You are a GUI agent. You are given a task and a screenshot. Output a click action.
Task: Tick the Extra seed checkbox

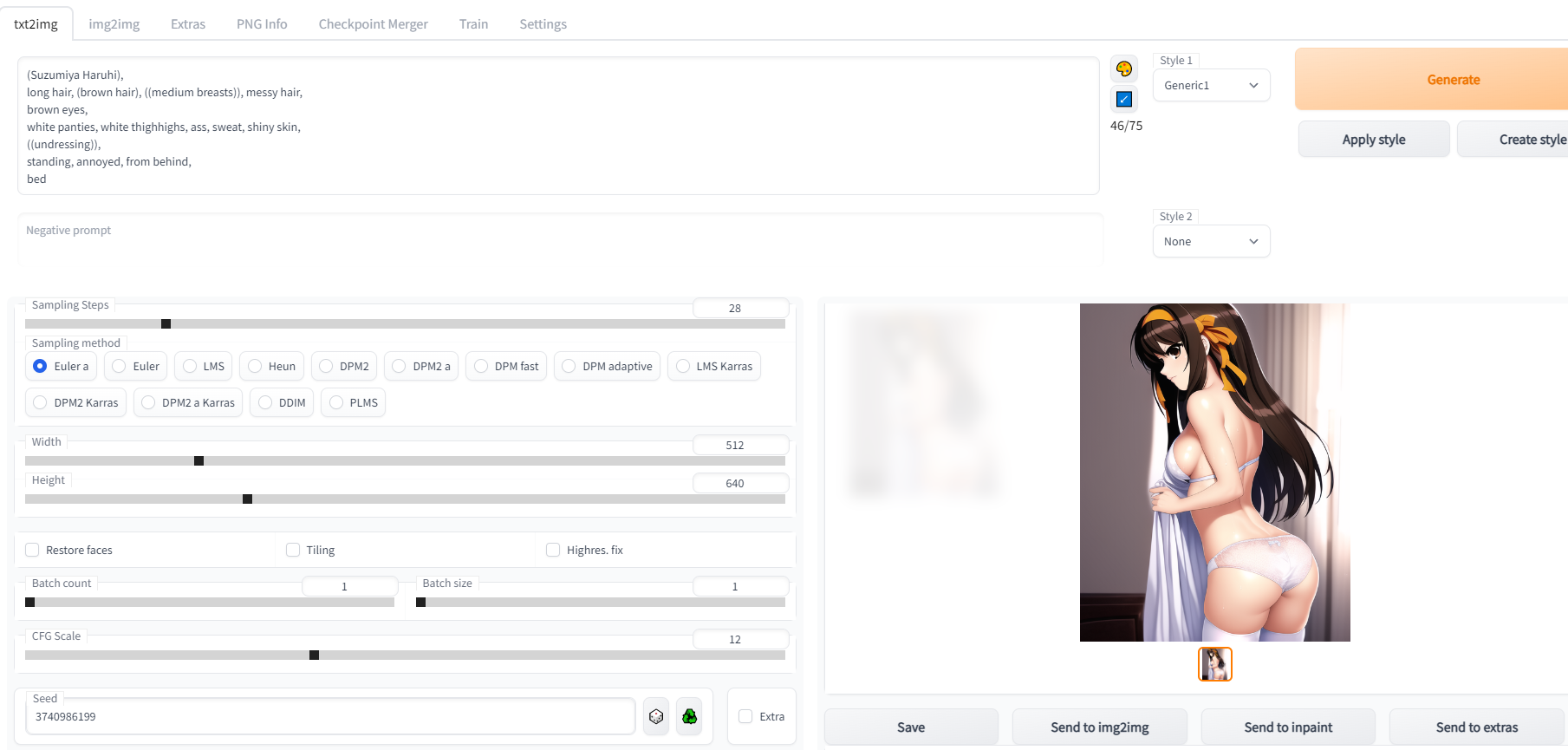[x=745, y=716]
